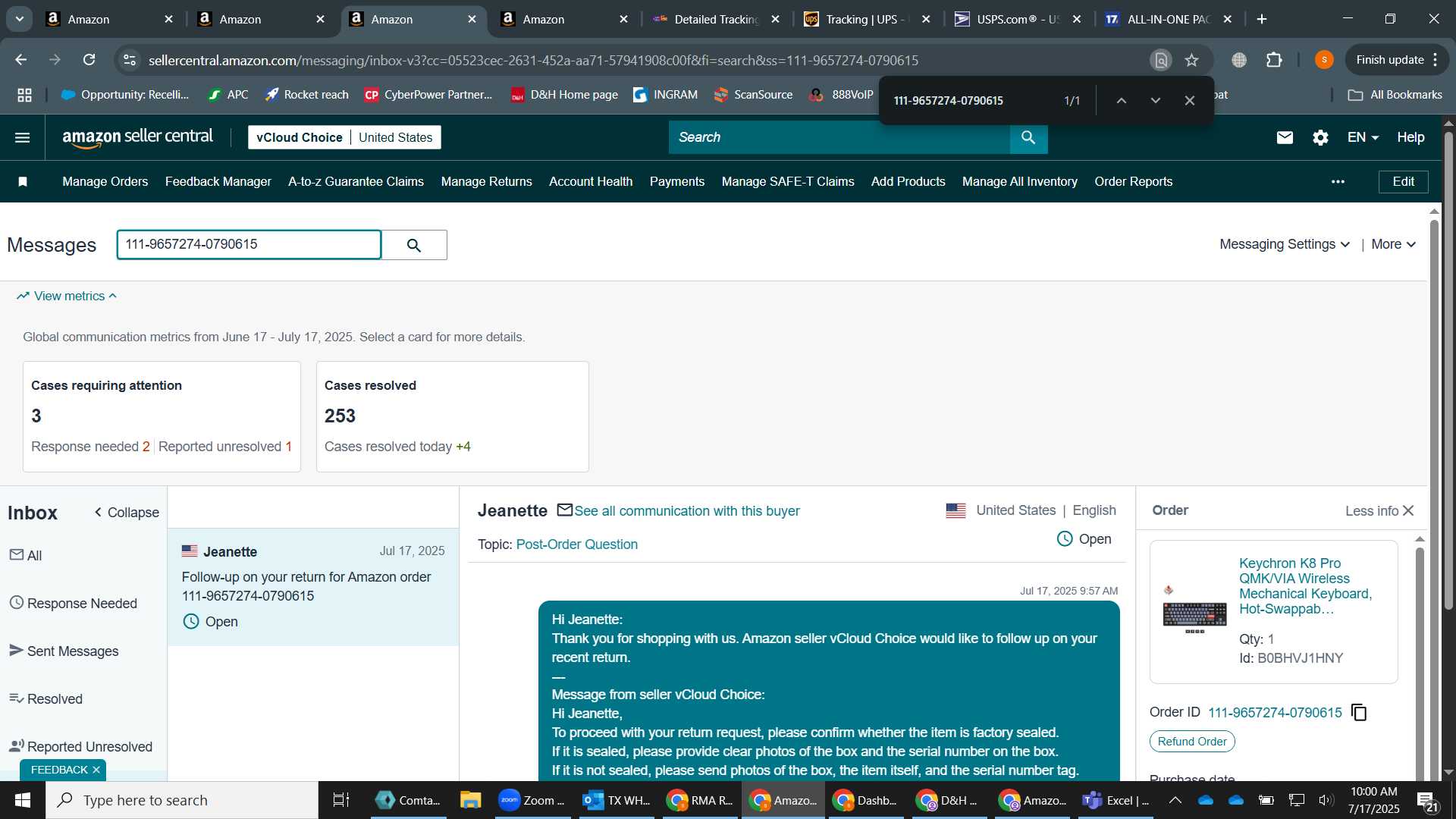Click the Help link in header
1456x819 pixels.
coord(1410,137)
